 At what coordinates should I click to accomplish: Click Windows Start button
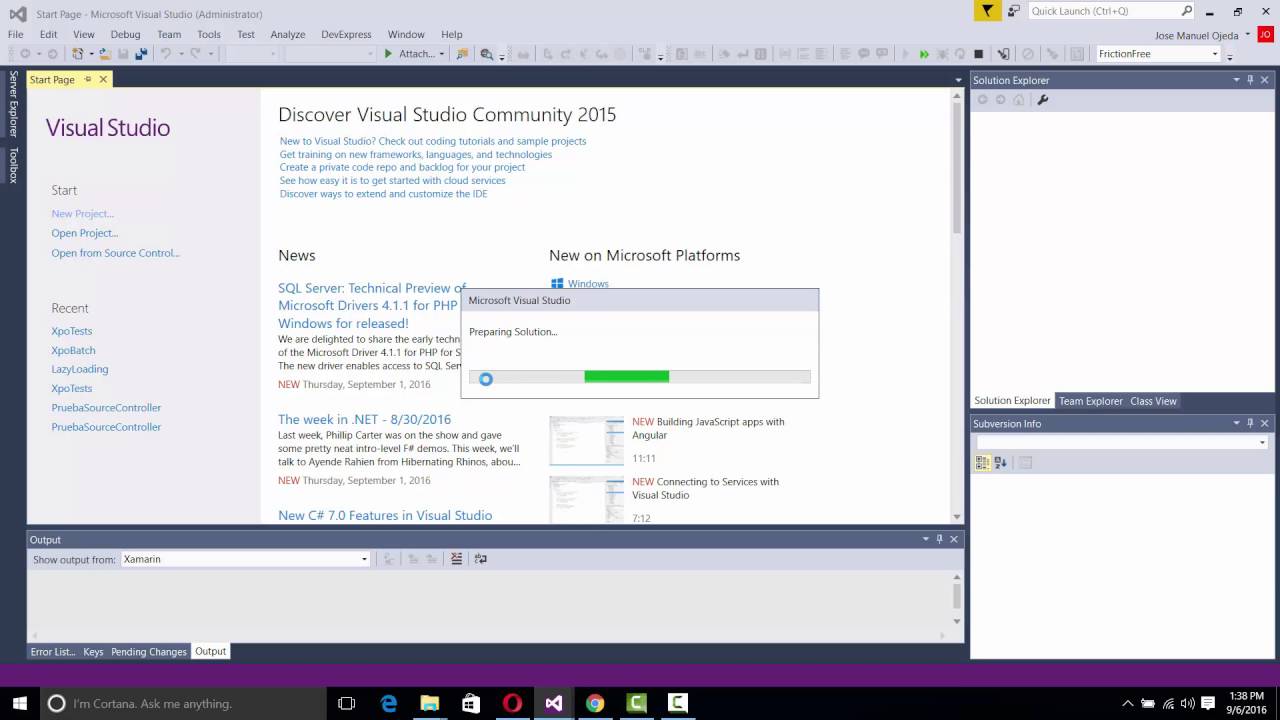point(20,703)
